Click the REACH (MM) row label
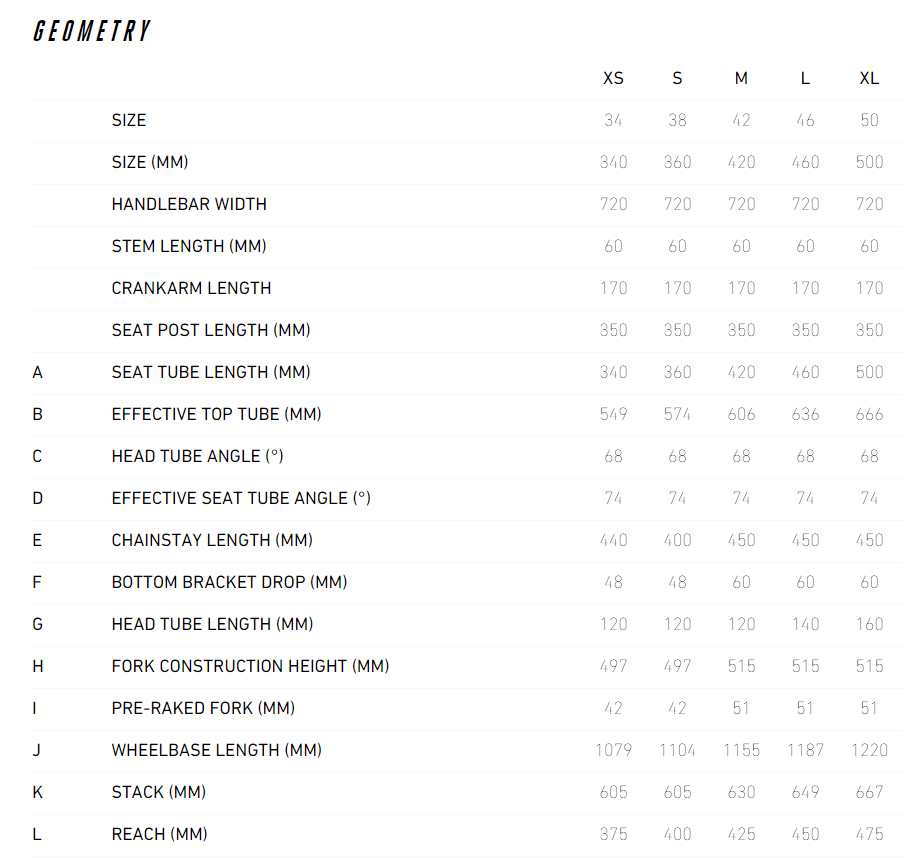906x858 pixels. 159,835
